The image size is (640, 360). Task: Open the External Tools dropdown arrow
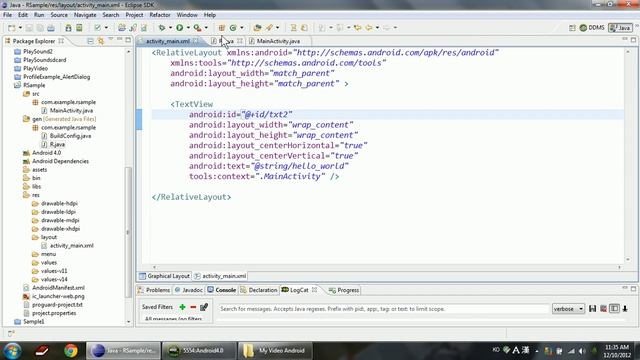point(206,28)
